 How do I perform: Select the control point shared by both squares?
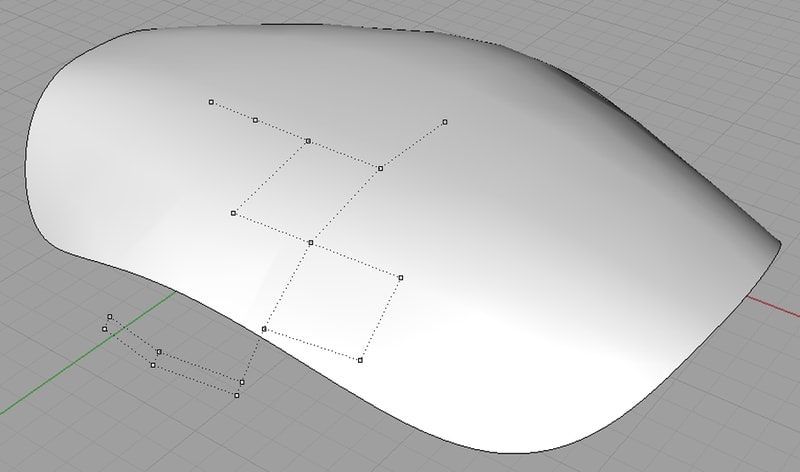311,243
